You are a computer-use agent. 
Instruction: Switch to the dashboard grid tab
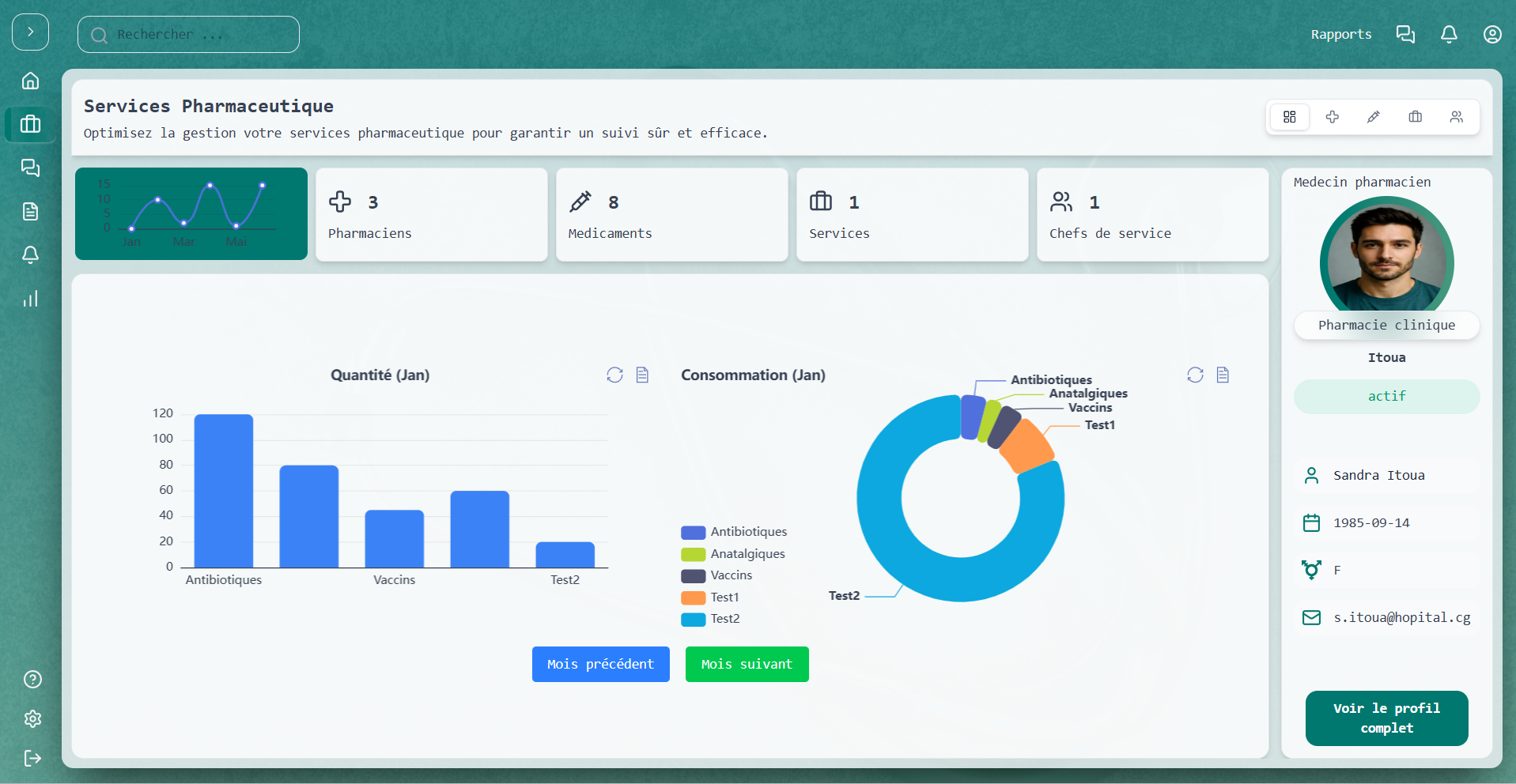click(1290, 117)
